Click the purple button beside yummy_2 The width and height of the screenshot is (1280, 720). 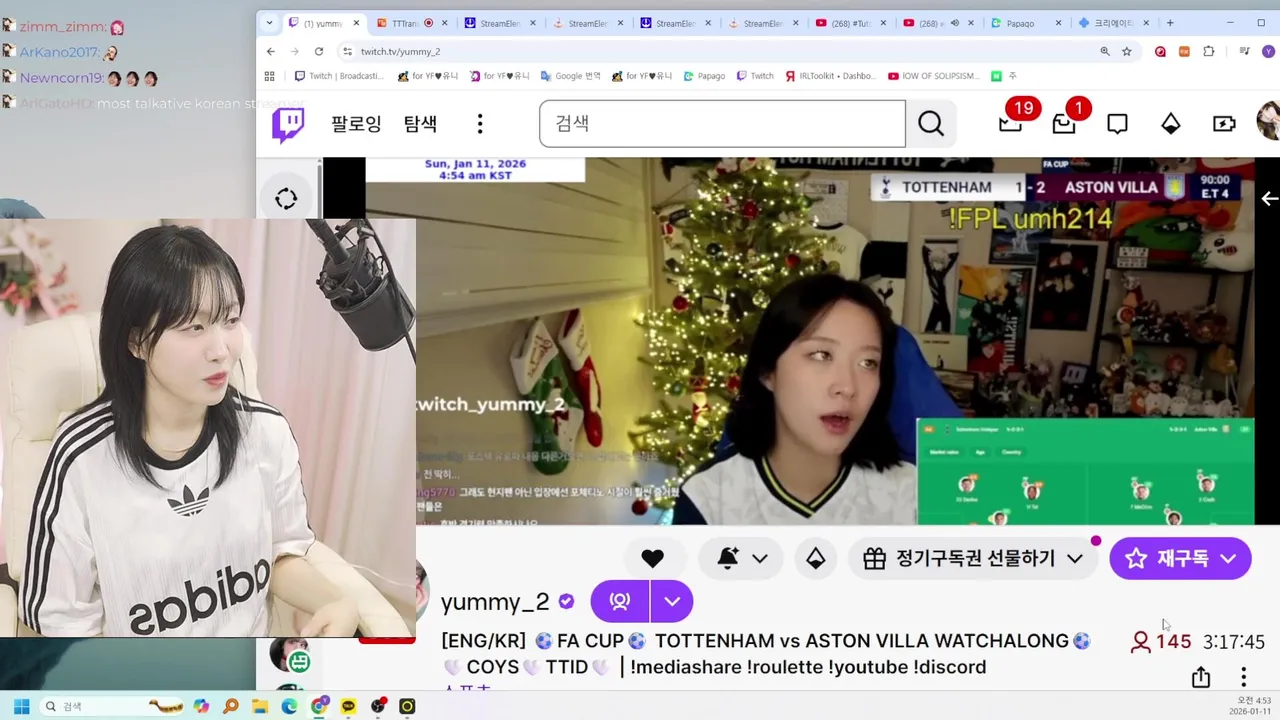(x=620, y=601)
